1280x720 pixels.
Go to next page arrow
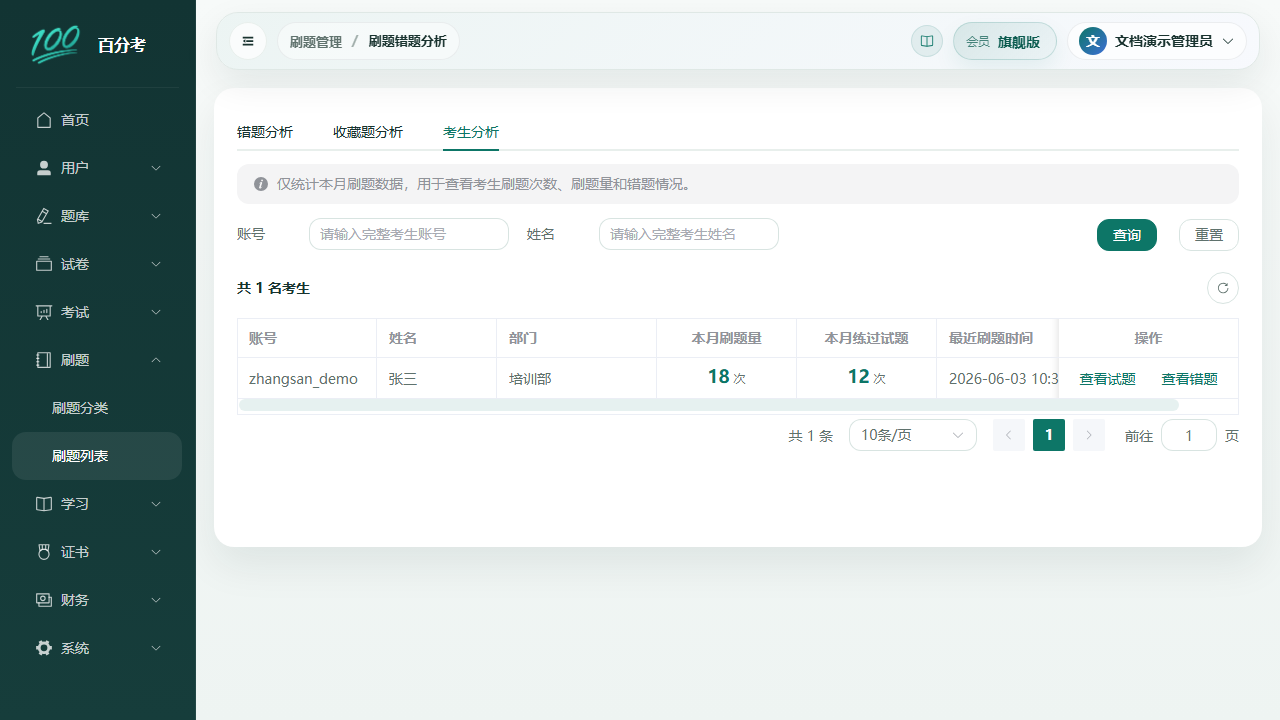point(1089,435)
